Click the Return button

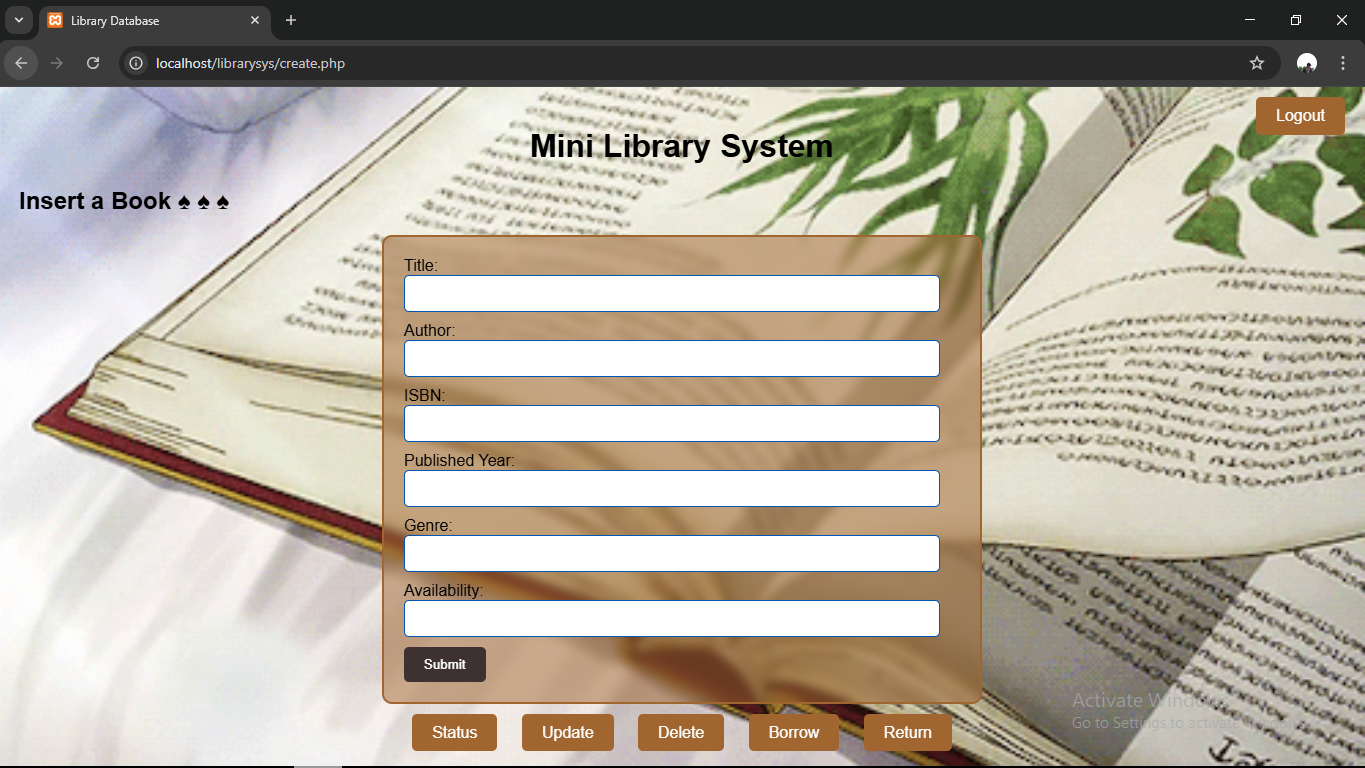click(x=907, y=732)
